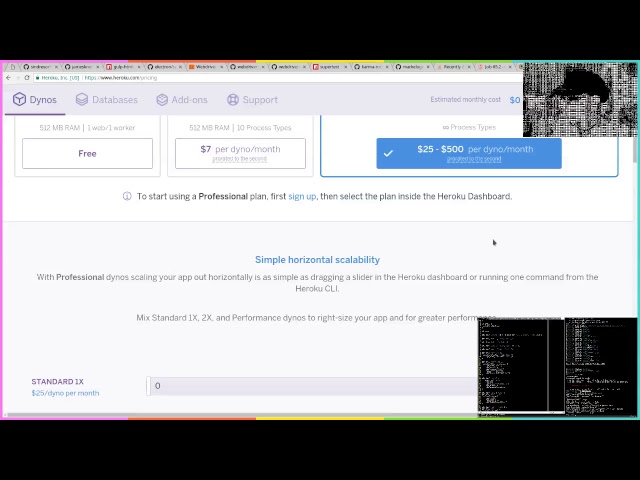Close the karma browser tab
This screenshot has height=480, width=640.
[x=387, y=67]
